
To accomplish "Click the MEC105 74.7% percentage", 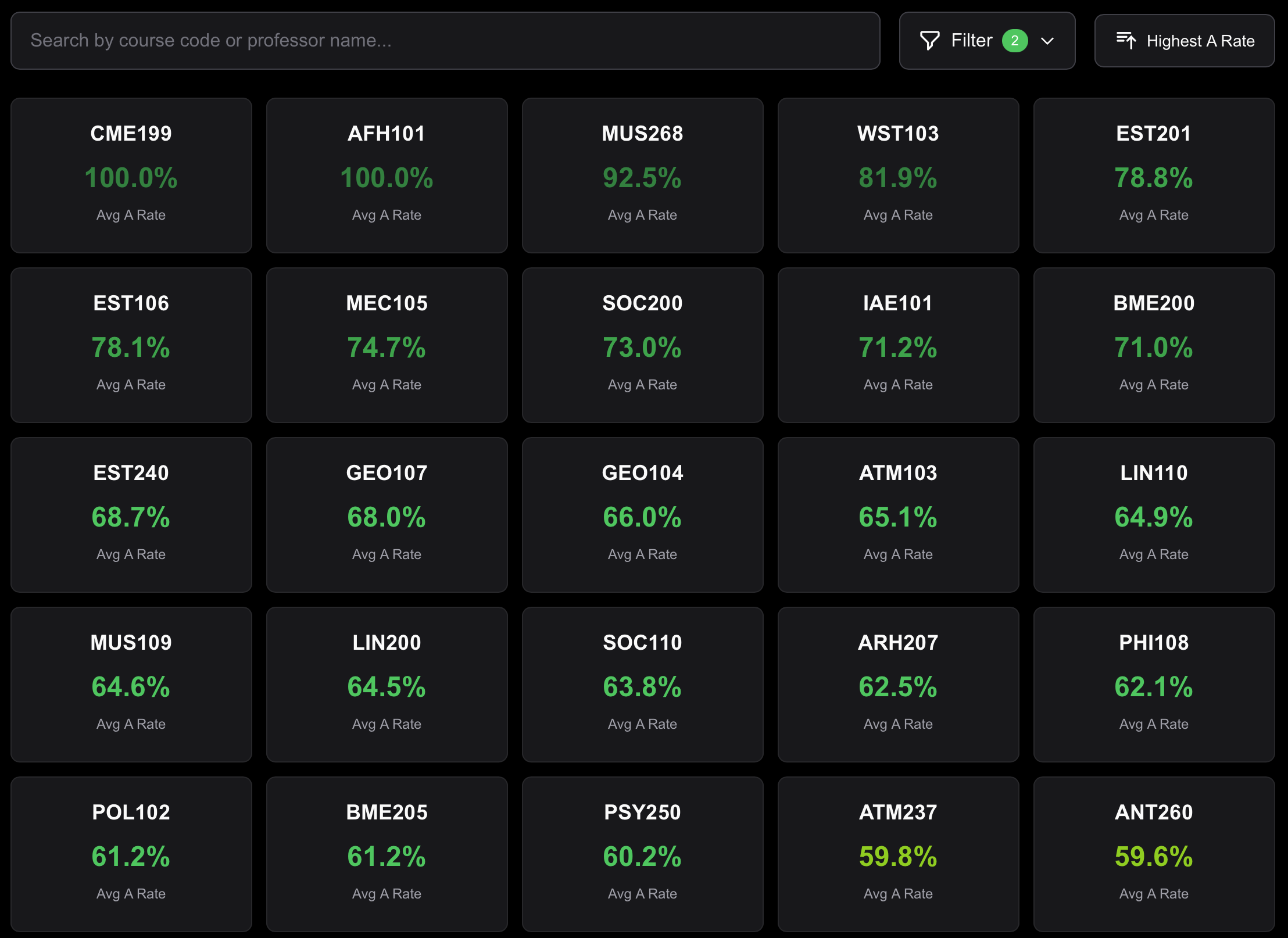I will coord(387,348).
